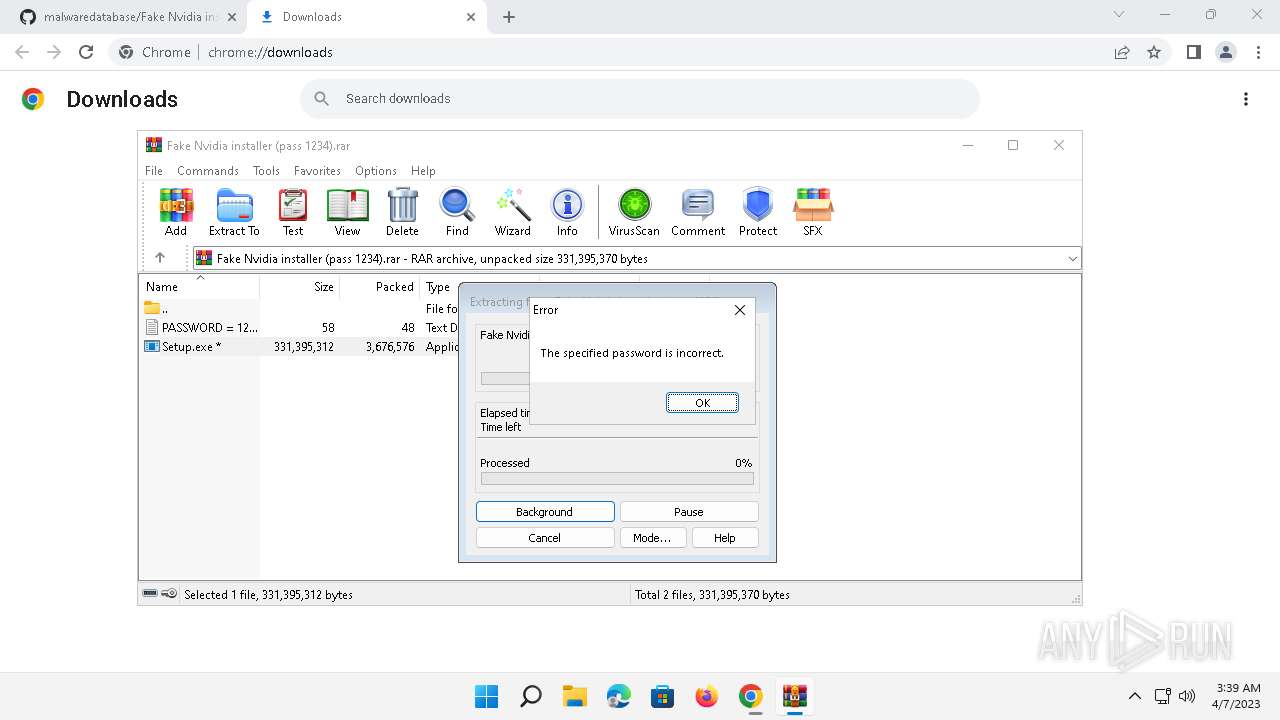The image size is (1280, 720).
Task: Sort by the Size column header
Action: [300, 287]
